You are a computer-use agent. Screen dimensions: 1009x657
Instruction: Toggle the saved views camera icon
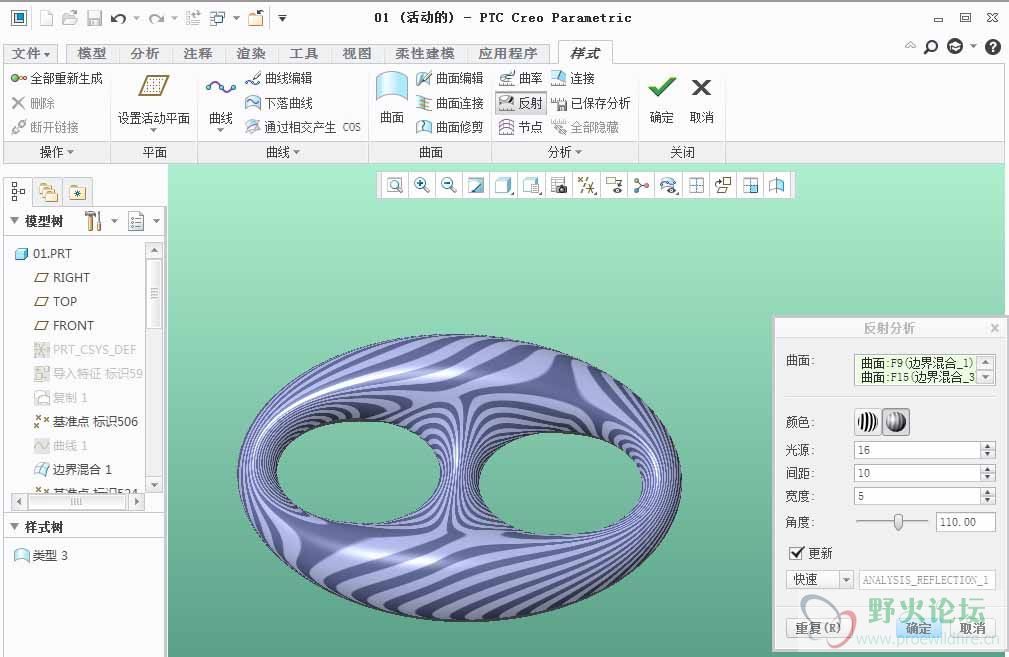[559, 186]
